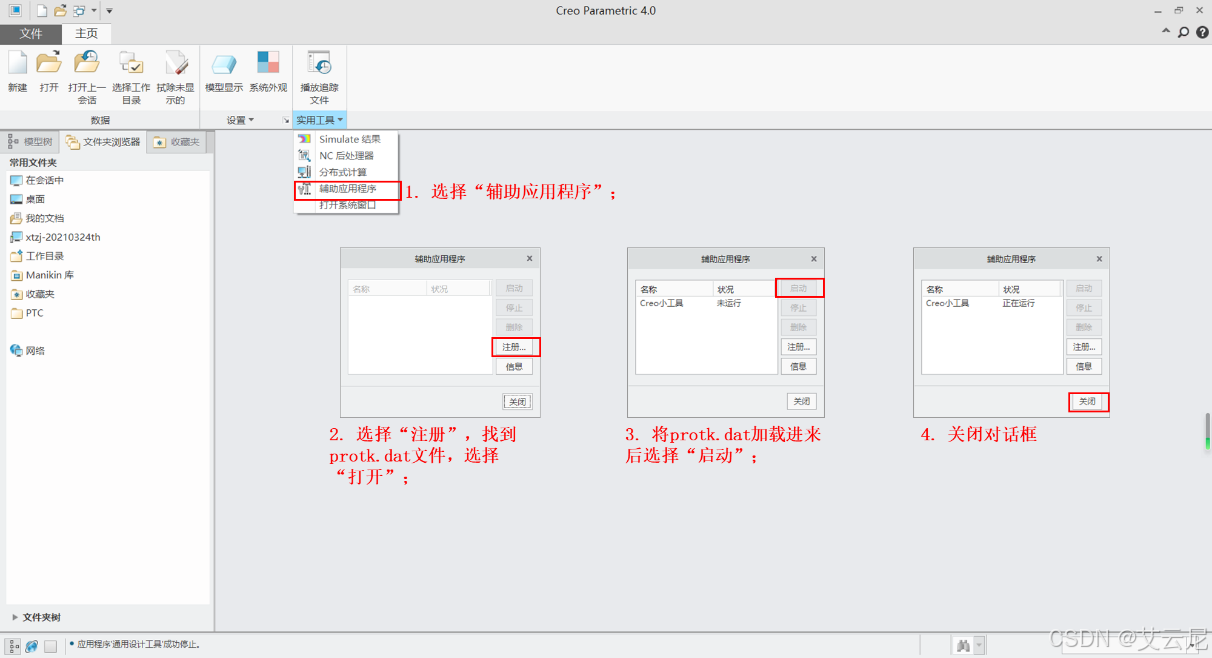1212x658 pixels.
Task: Click the quick access New file icon
Action: [x=41, y=10]
